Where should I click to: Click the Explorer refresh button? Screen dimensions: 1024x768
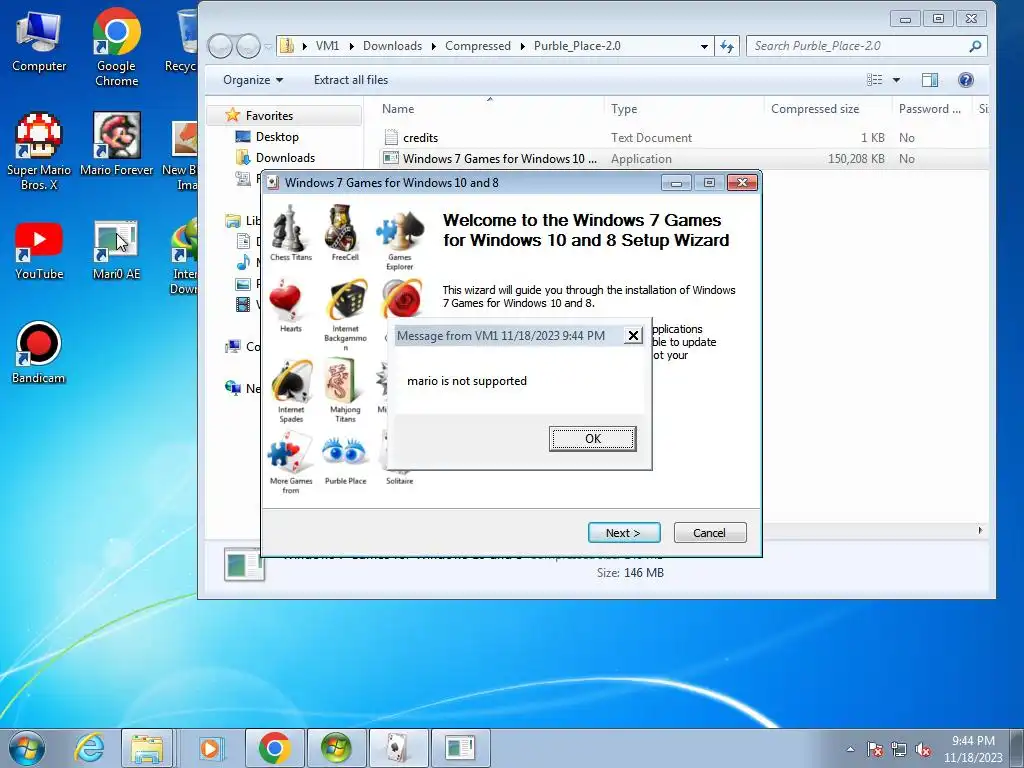(727, 46)
